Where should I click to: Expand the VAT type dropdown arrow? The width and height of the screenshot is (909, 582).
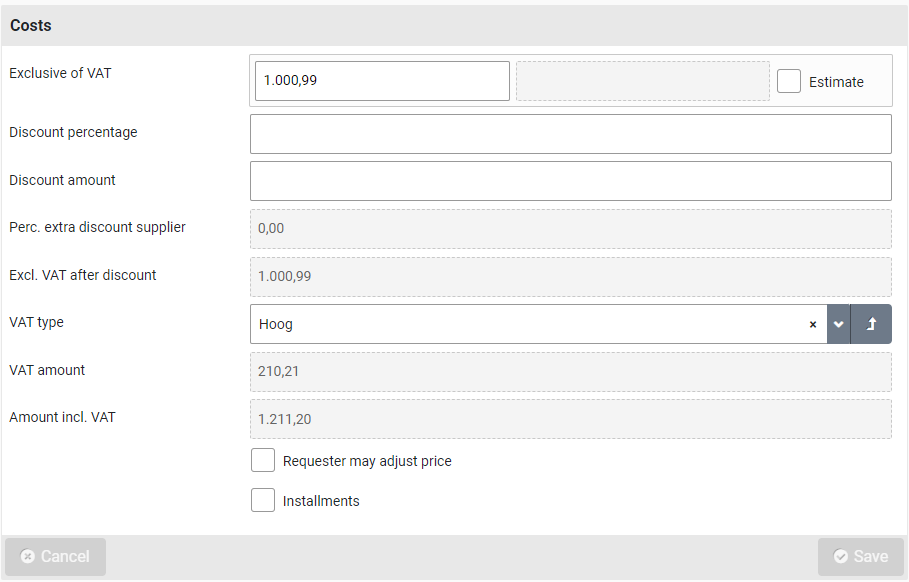tap(839, 325)
